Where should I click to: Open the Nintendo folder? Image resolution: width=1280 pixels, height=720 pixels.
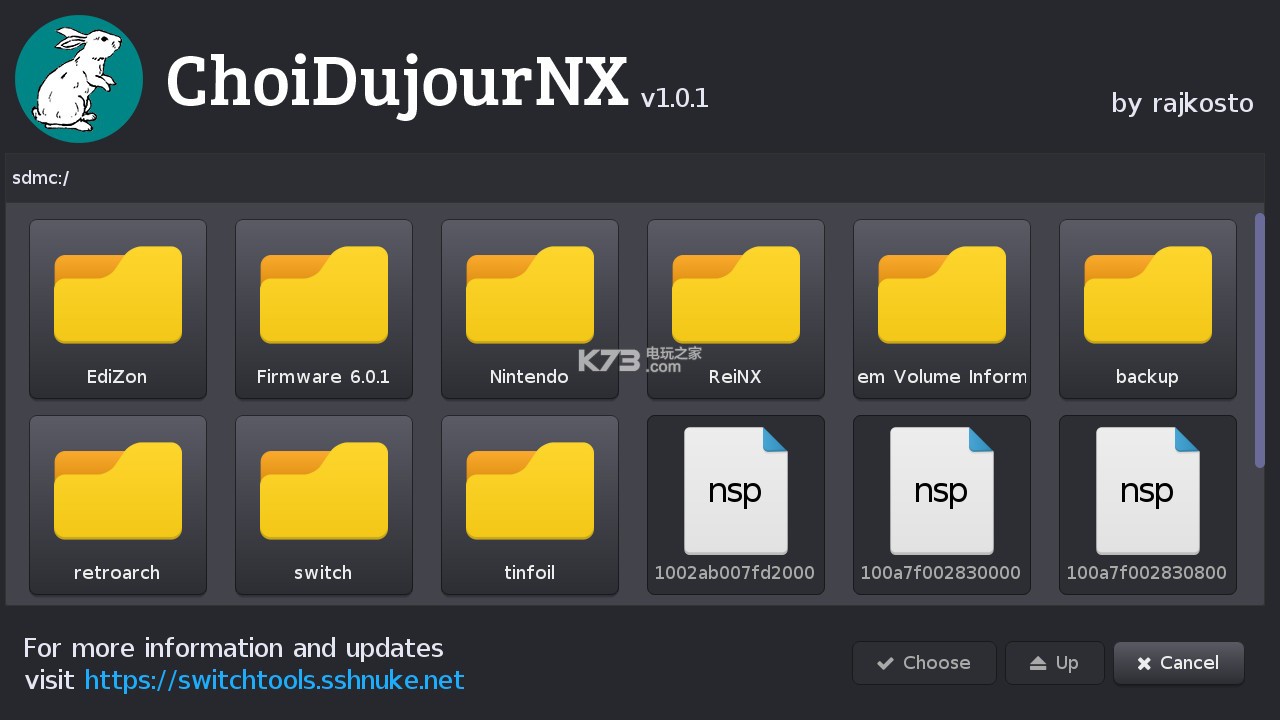pyautogui.click(x=530, y=309)
